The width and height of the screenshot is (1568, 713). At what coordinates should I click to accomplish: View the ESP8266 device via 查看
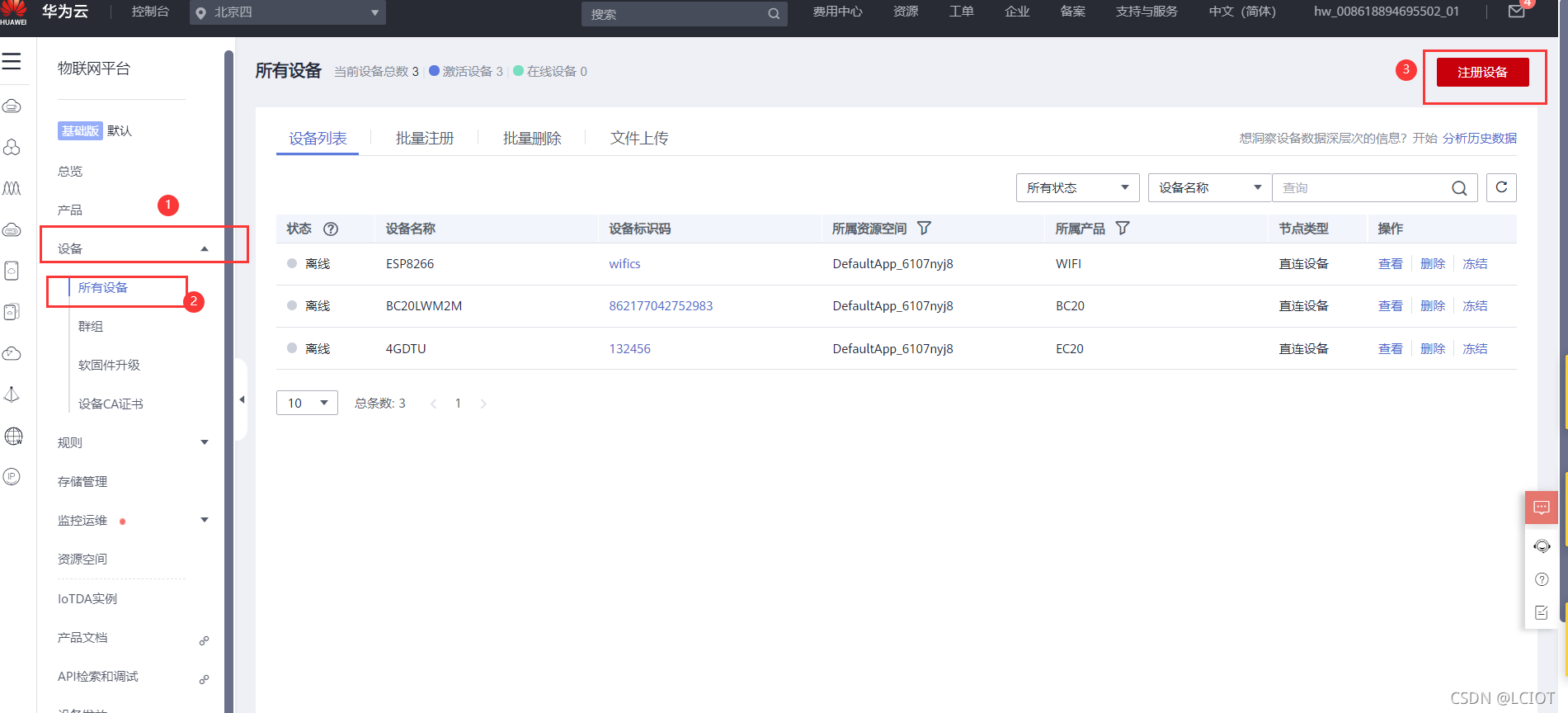click(1390, 264)
